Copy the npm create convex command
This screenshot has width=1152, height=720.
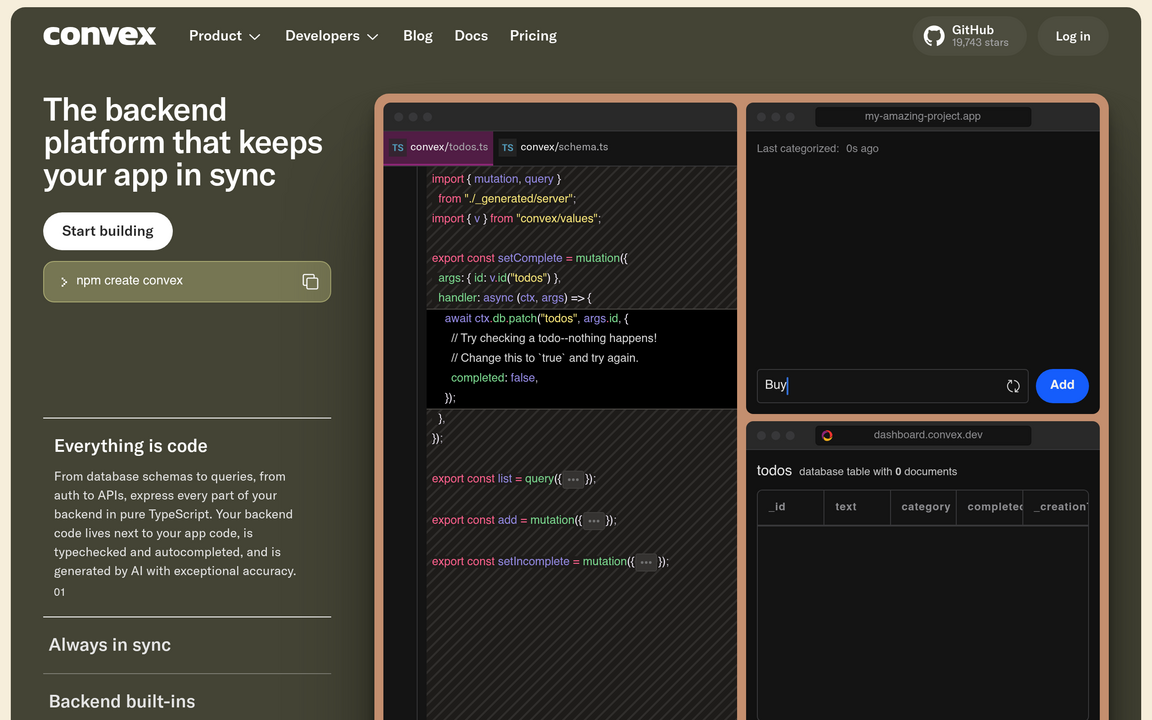(x=310, y=281)
